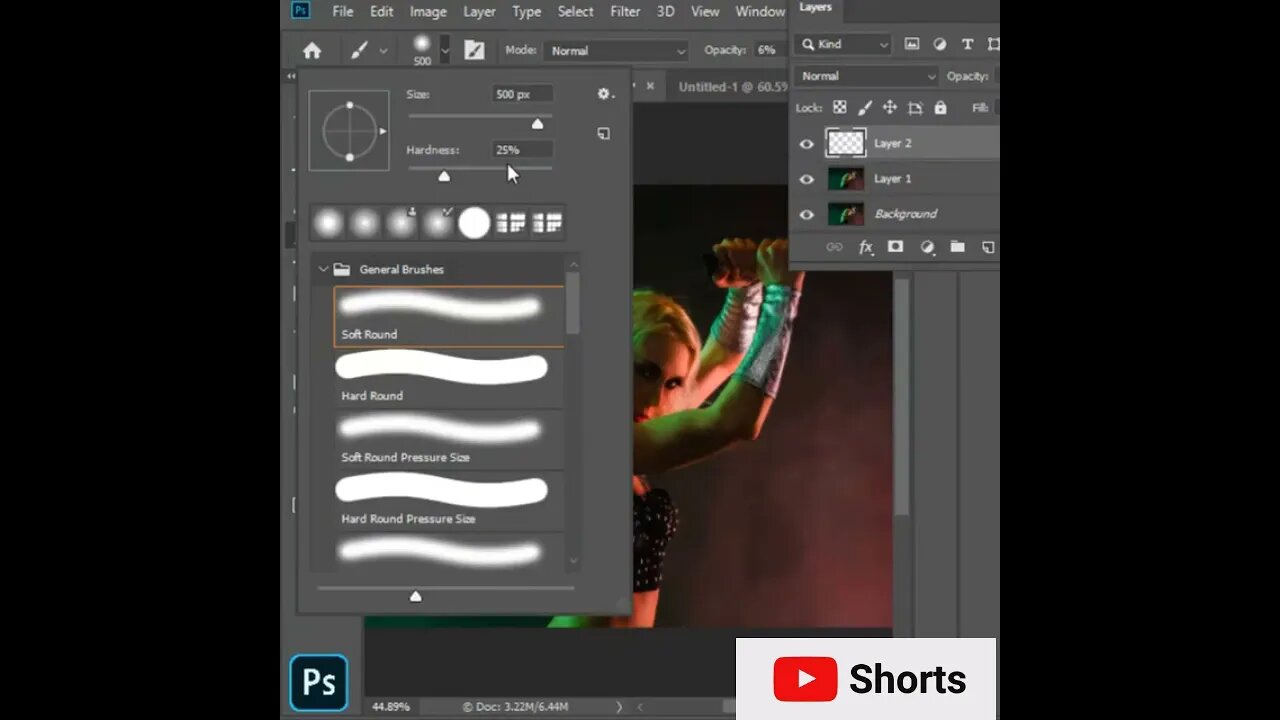Toggle lock transparent pixels
This screenshot has width=1280, height=720.
pyautogui.click(x=840, y=107)
